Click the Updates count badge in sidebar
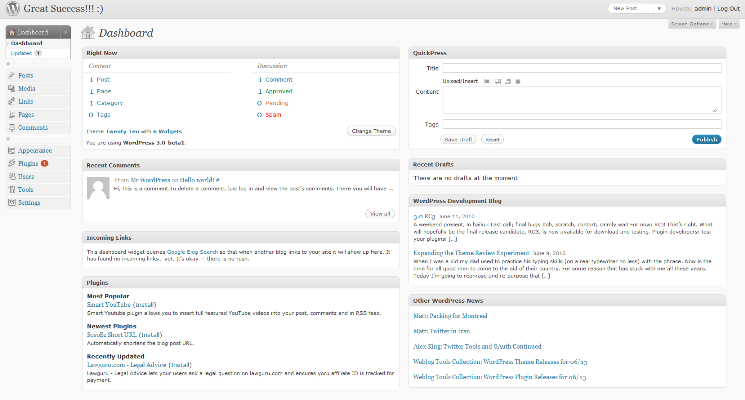The height and width of the screenshot is (400, 745). (38, 53)
